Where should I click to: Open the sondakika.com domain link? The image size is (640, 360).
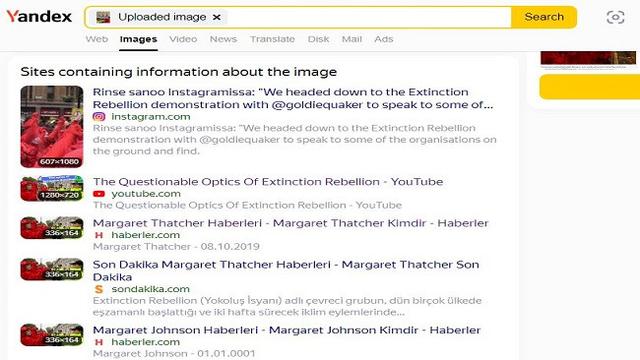(x=151, y=289)
